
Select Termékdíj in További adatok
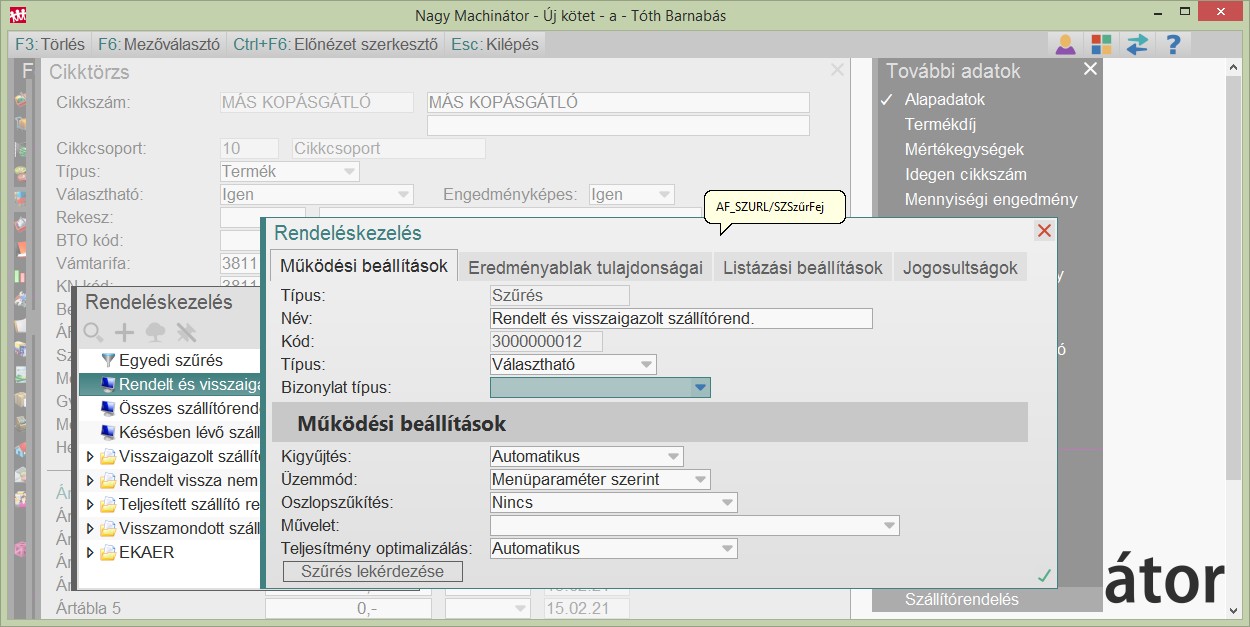point(940,125)
